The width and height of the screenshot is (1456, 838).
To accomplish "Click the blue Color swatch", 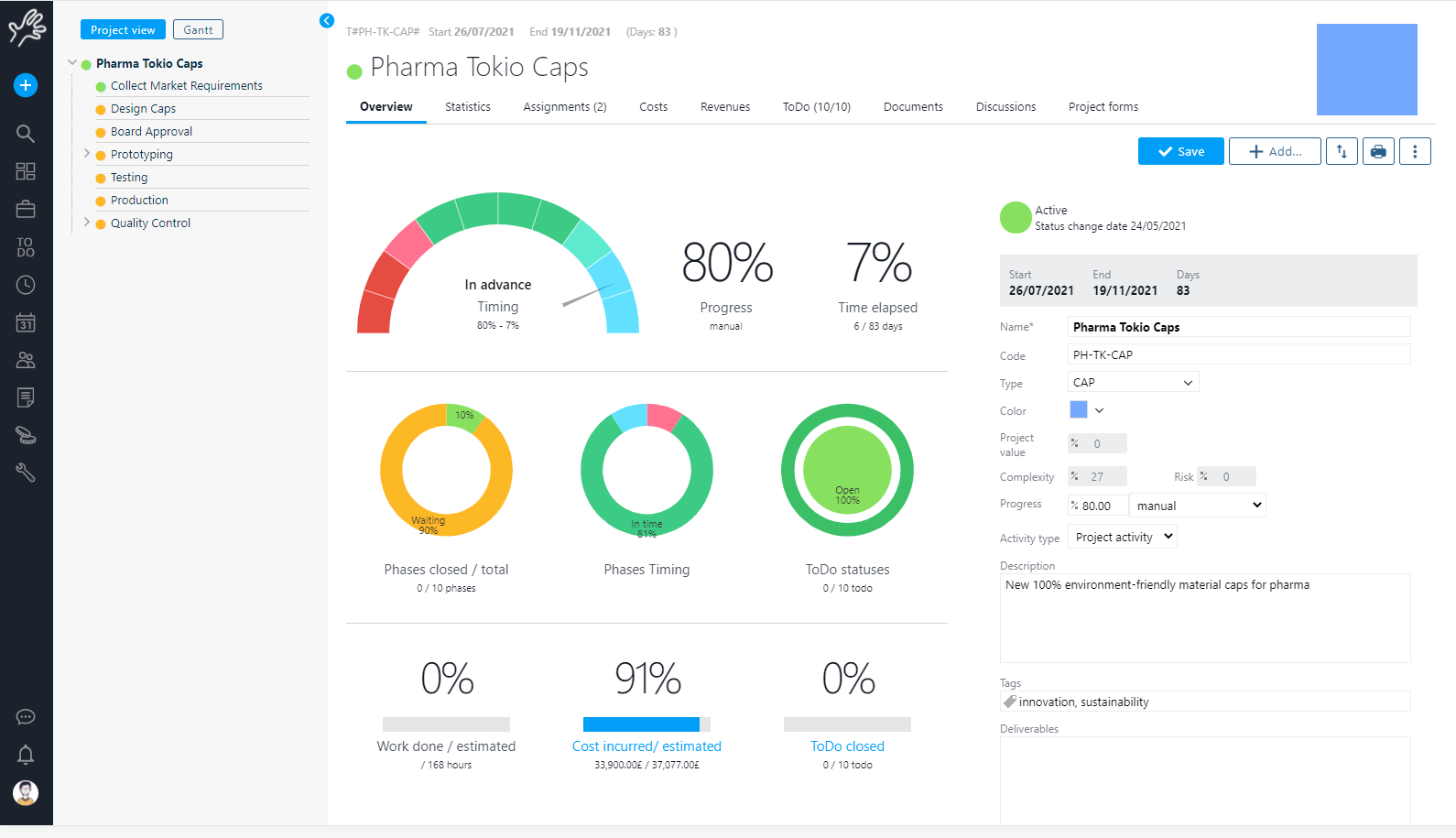I will [1079, 410].
